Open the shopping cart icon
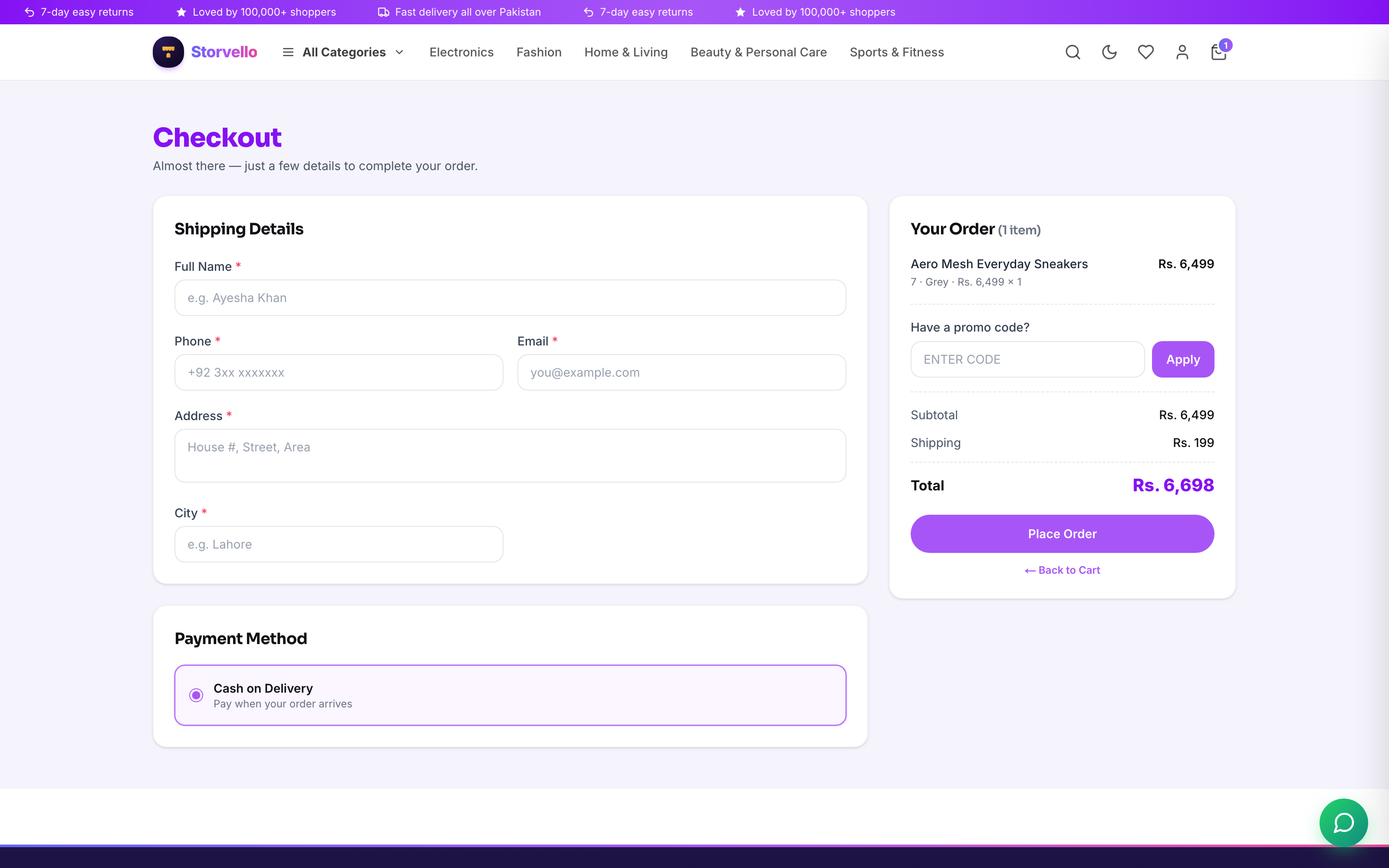Image resolution: width=1389 pixels, height=868 pixels. pyautogui.click(x=1218, y=53)
